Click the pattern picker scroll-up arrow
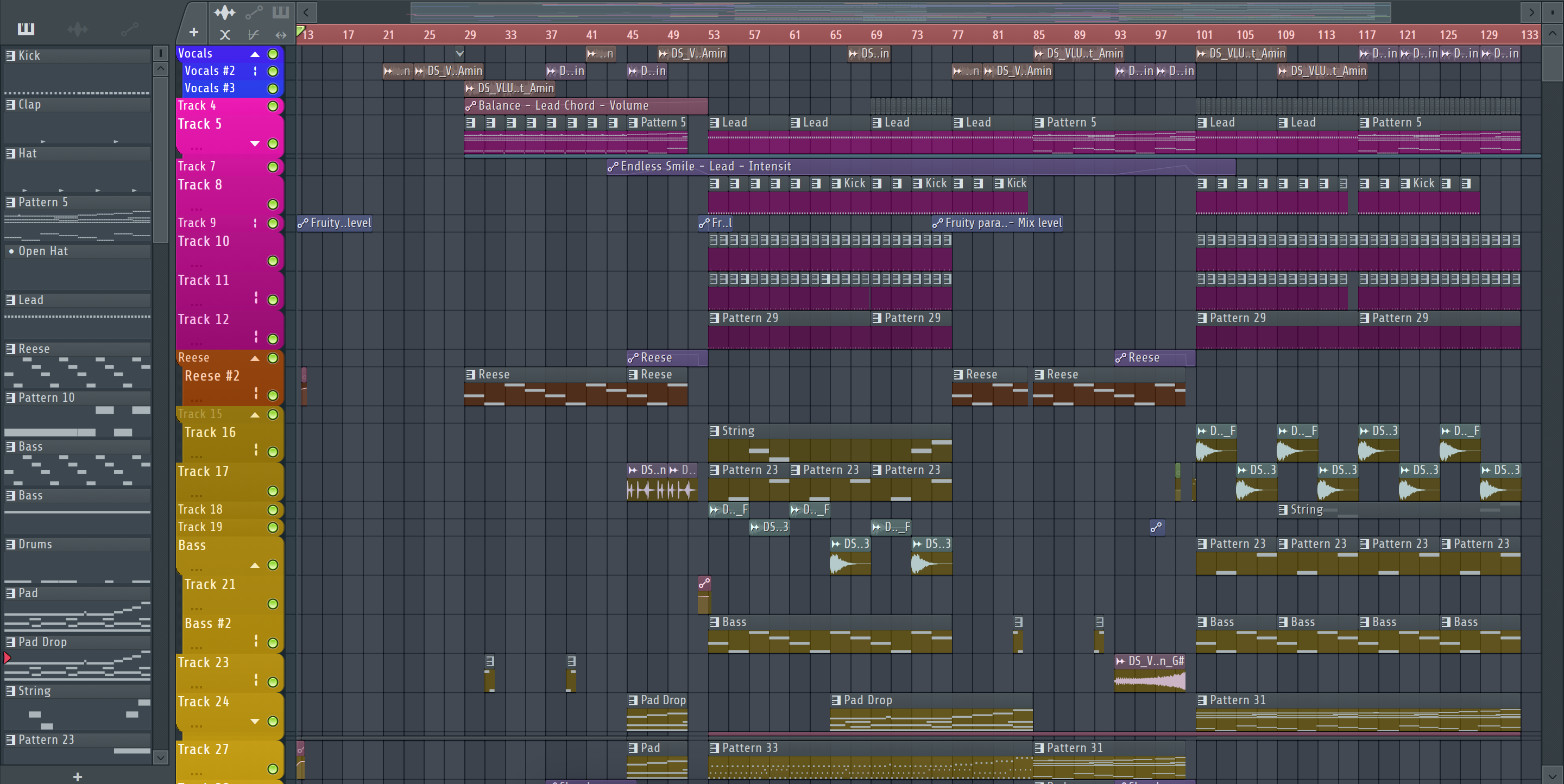The width and height of the screenshot is (1564, 784). [x=160, y=68]
